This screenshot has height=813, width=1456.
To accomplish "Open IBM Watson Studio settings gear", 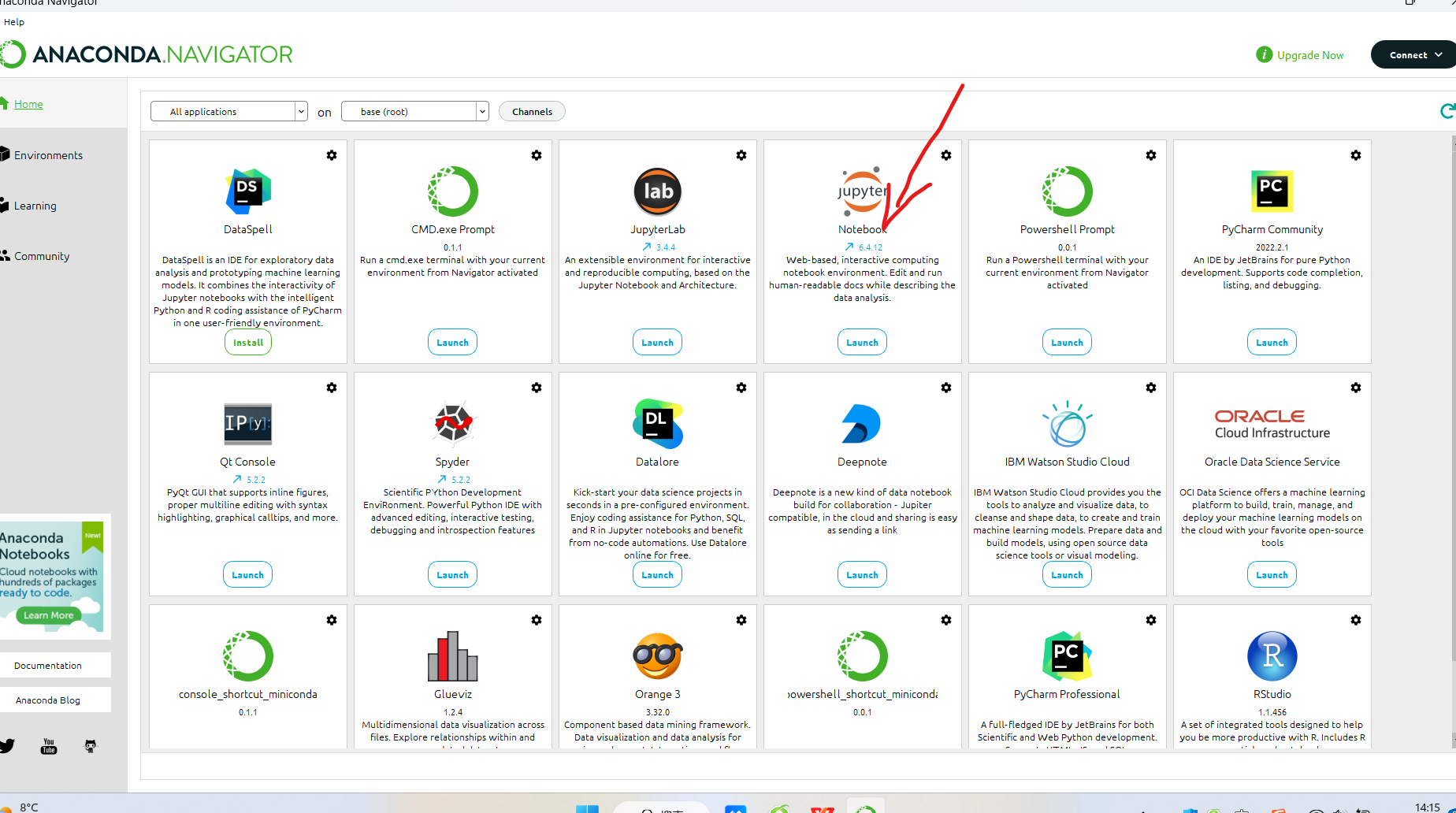I will [1151, 388].
